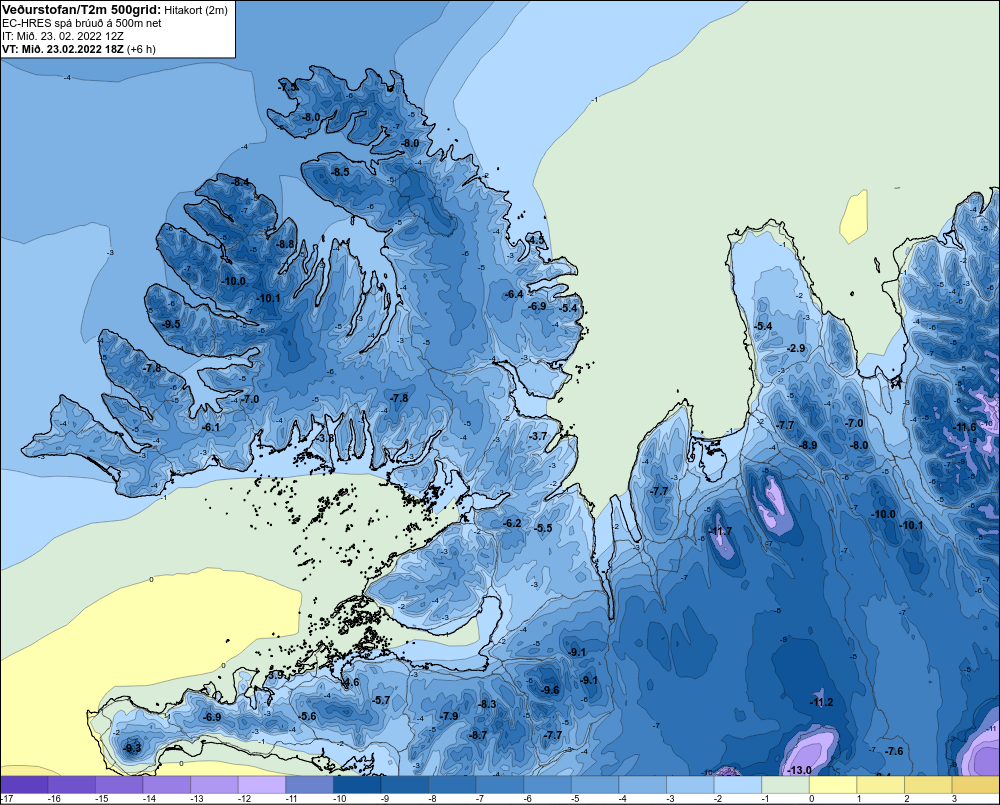Select the -2.9 temperature value

click(x=796, y=348)
